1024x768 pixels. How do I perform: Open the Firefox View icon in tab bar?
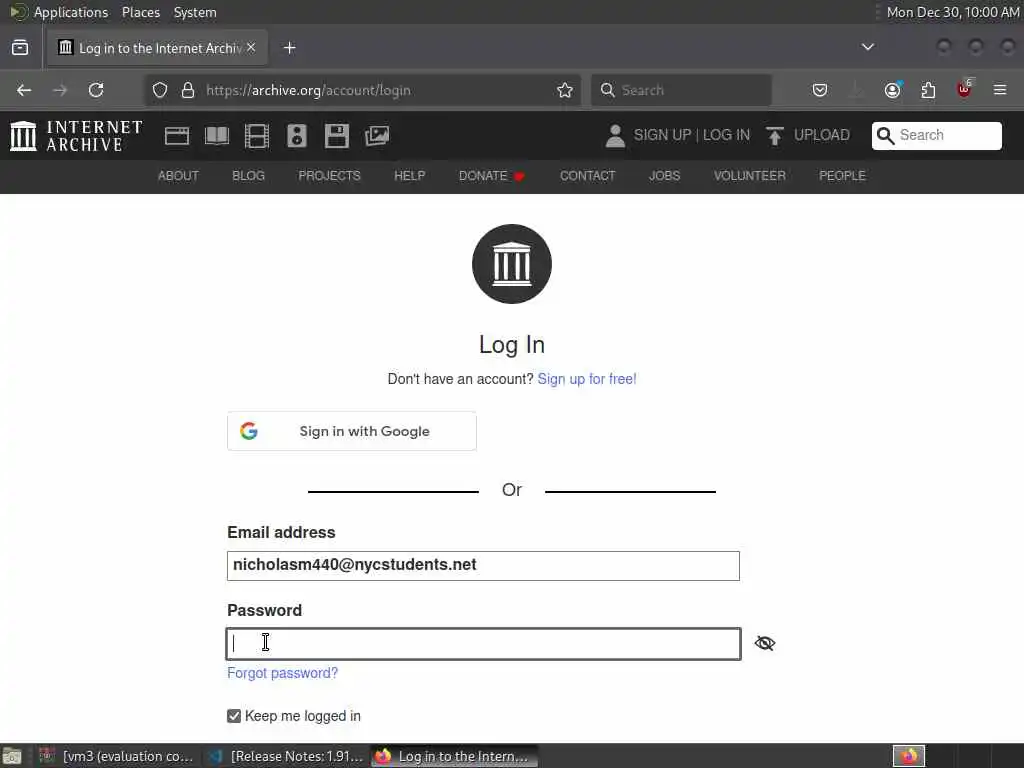20,48
